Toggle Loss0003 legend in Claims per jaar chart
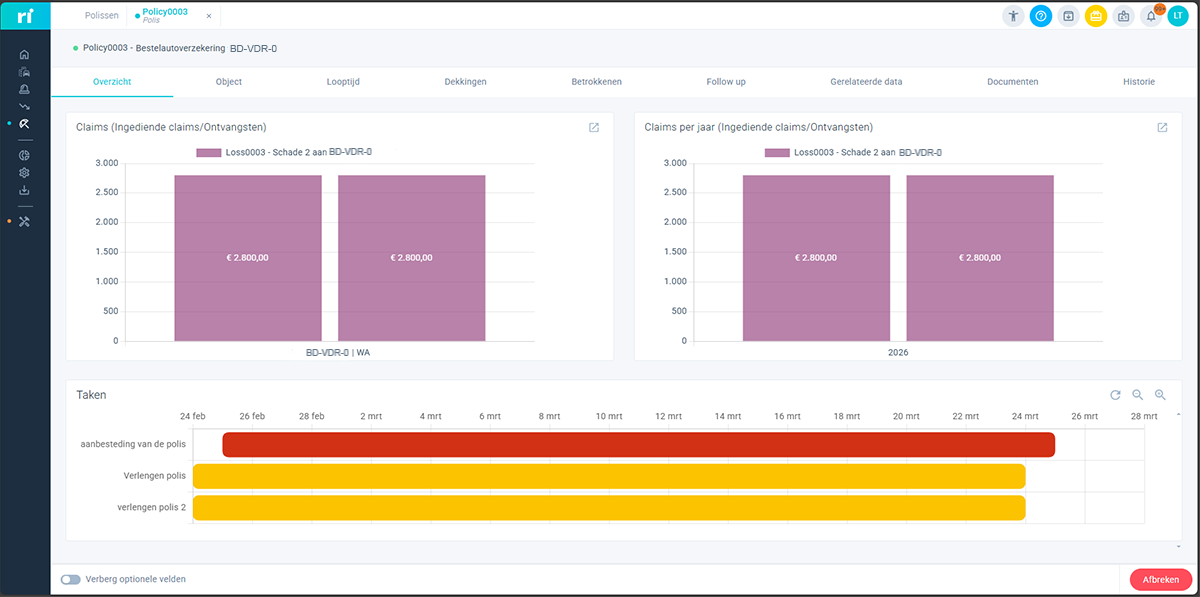Viewport: 1200px width, 597px height. pyautogui.click(x=853, y=152)
